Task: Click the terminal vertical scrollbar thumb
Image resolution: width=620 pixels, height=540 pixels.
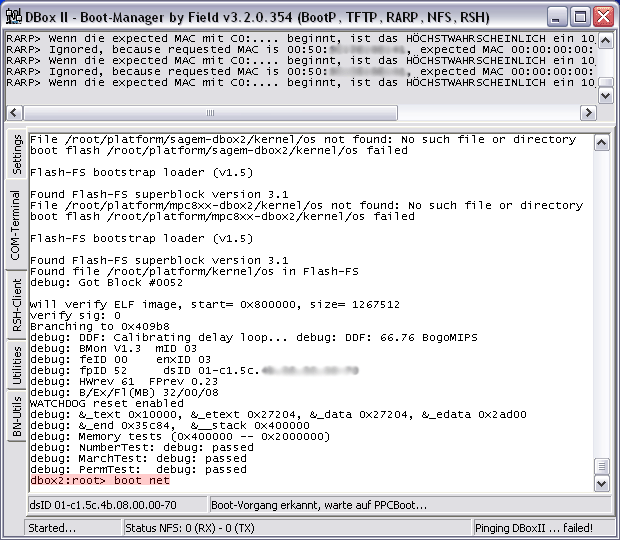Action: 602,466
